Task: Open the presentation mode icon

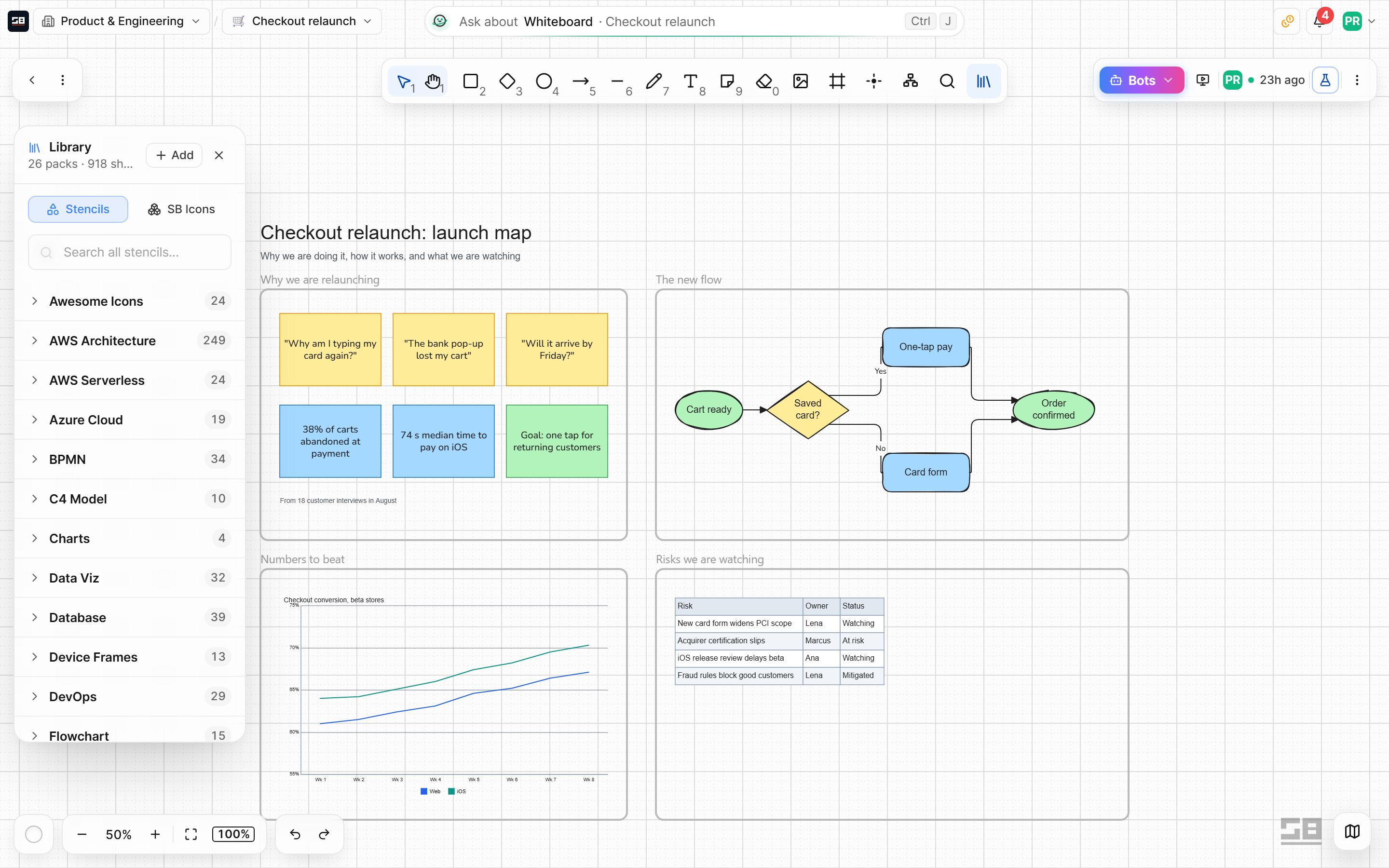Action: [1203, 81]
